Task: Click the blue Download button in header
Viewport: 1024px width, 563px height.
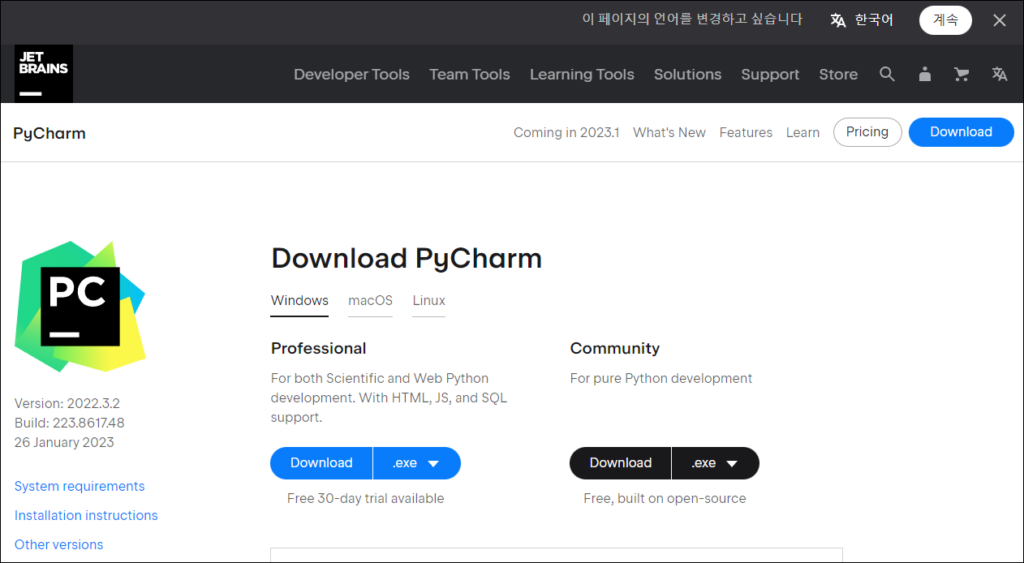Action: tap(961, 132)
